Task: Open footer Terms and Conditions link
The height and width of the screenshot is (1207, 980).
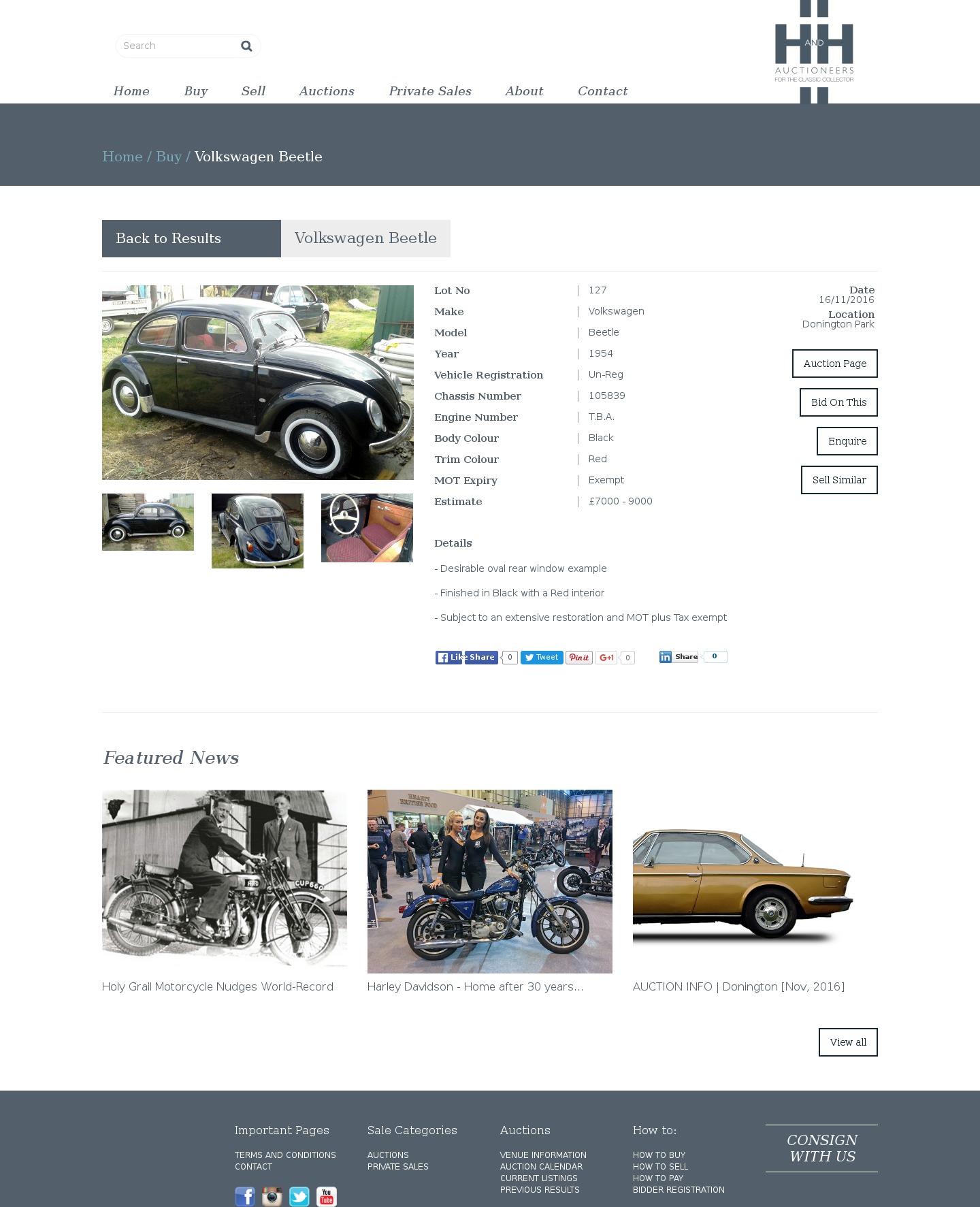Action: [x=285, y=1155]
